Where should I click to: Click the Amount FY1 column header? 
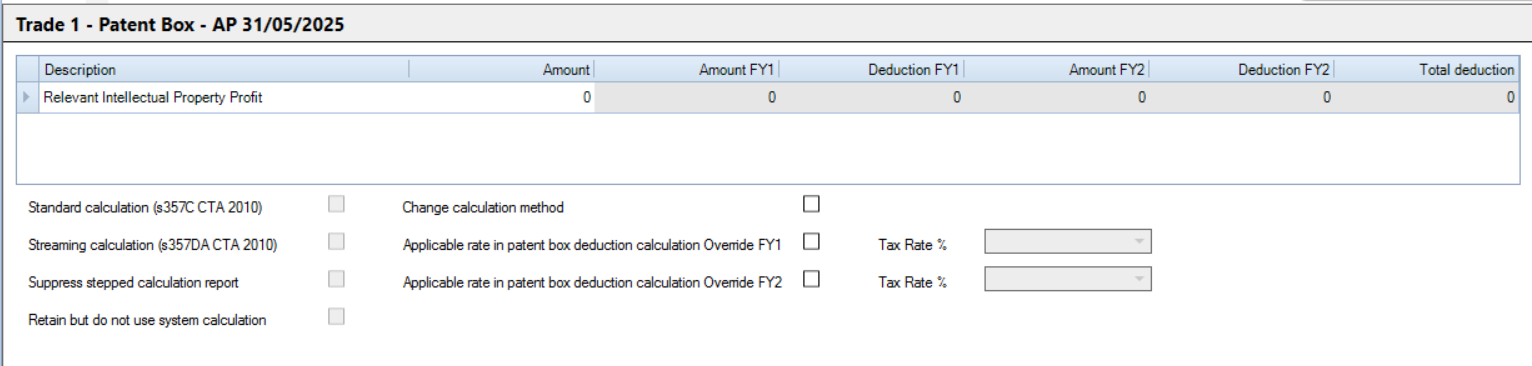[687, 70]
